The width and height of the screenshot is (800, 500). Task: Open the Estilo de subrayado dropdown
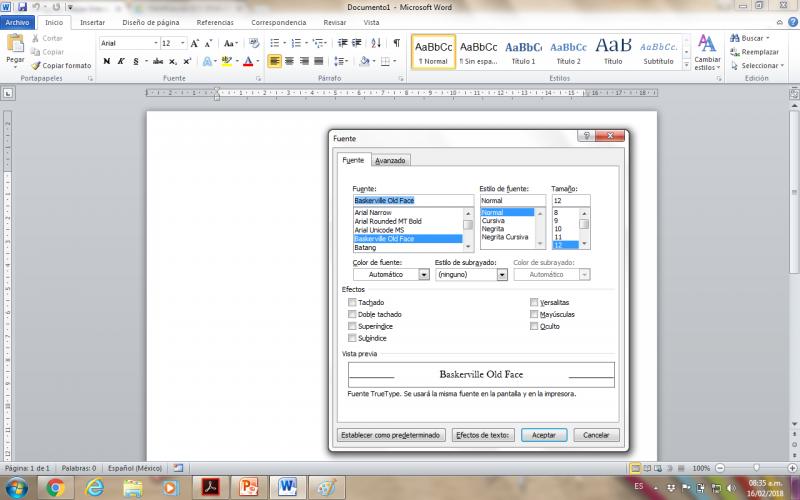[502, 274]
